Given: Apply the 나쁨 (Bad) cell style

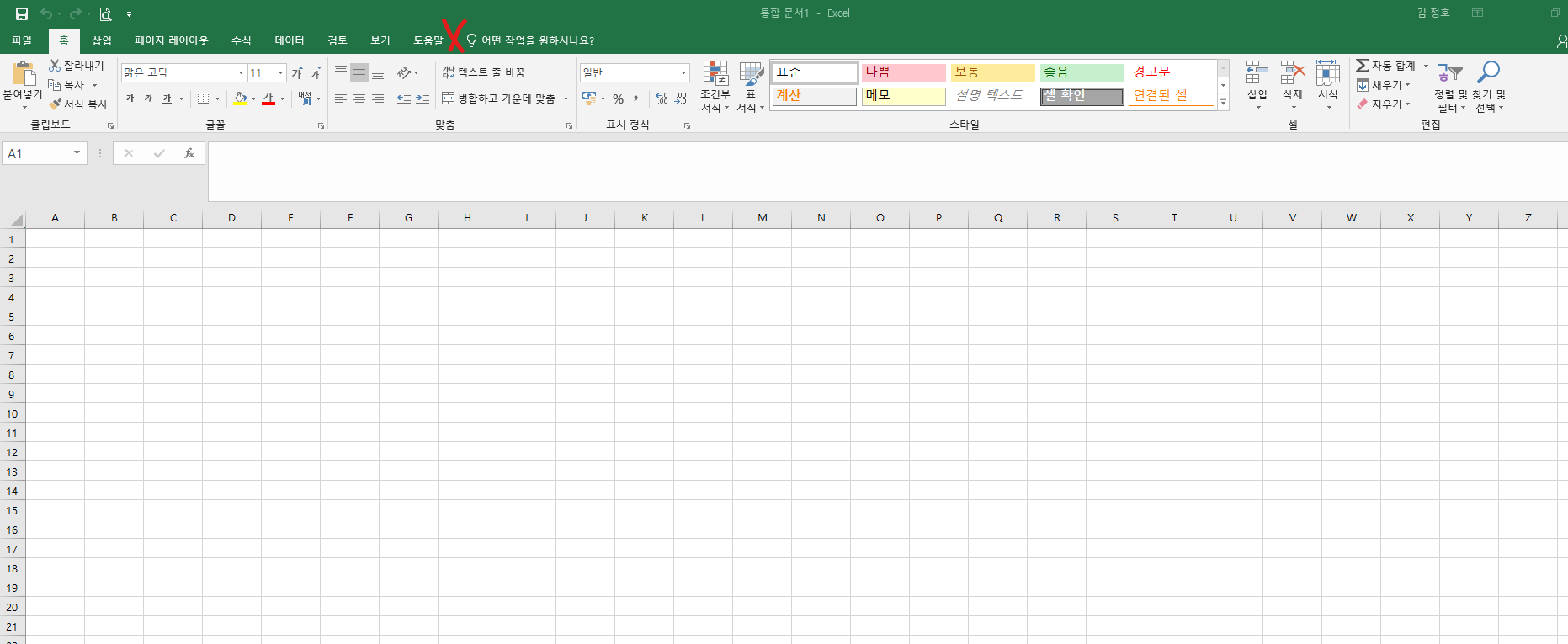Looking at the screenshot, I should (x=903, y=72).
